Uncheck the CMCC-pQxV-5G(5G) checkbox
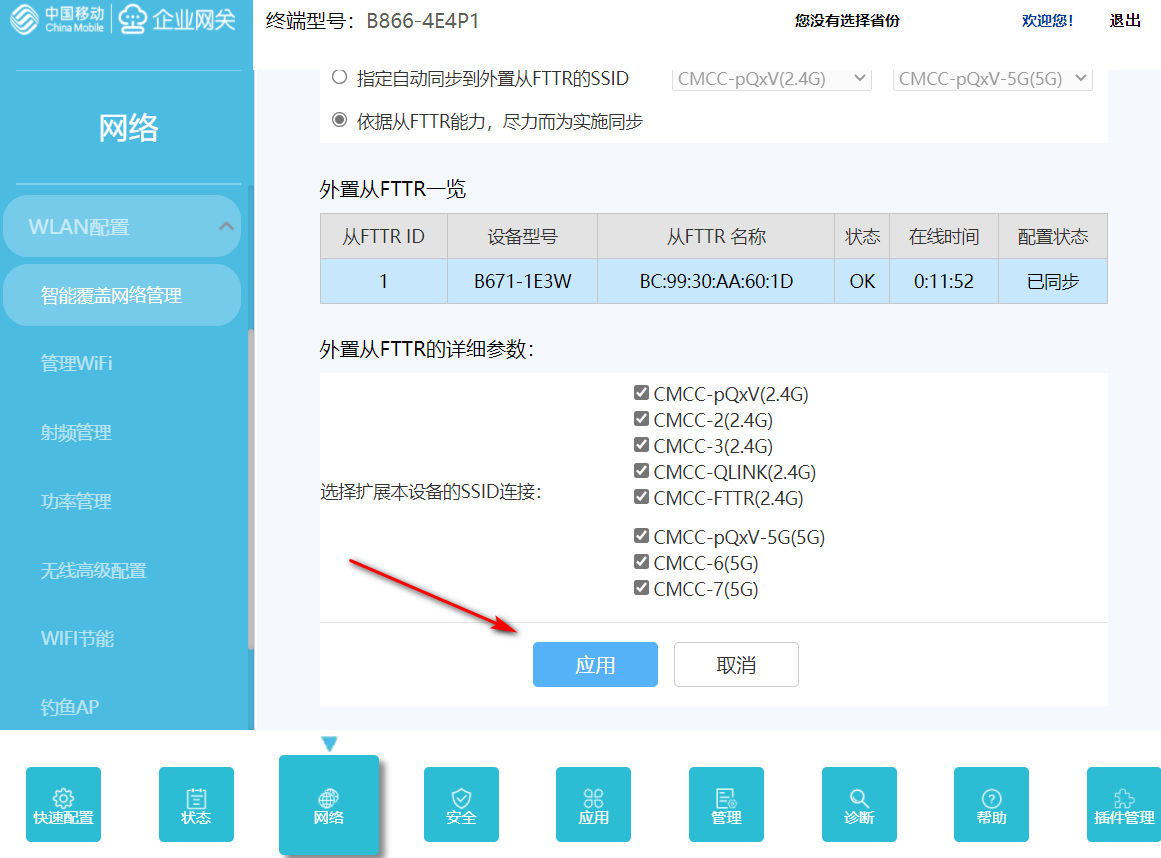Viewport: 1161px width, 858px height. point(641,535)
